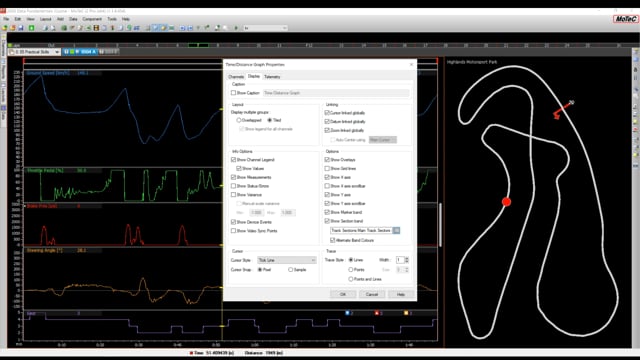Uncheck Show Channel Legend
Viewport: 640px width, 360px height.
(x=233, y=160)
